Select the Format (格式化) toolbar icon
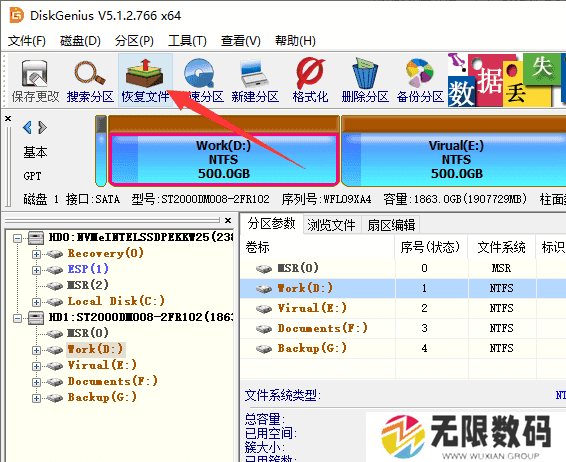 (x=310, y=81)
